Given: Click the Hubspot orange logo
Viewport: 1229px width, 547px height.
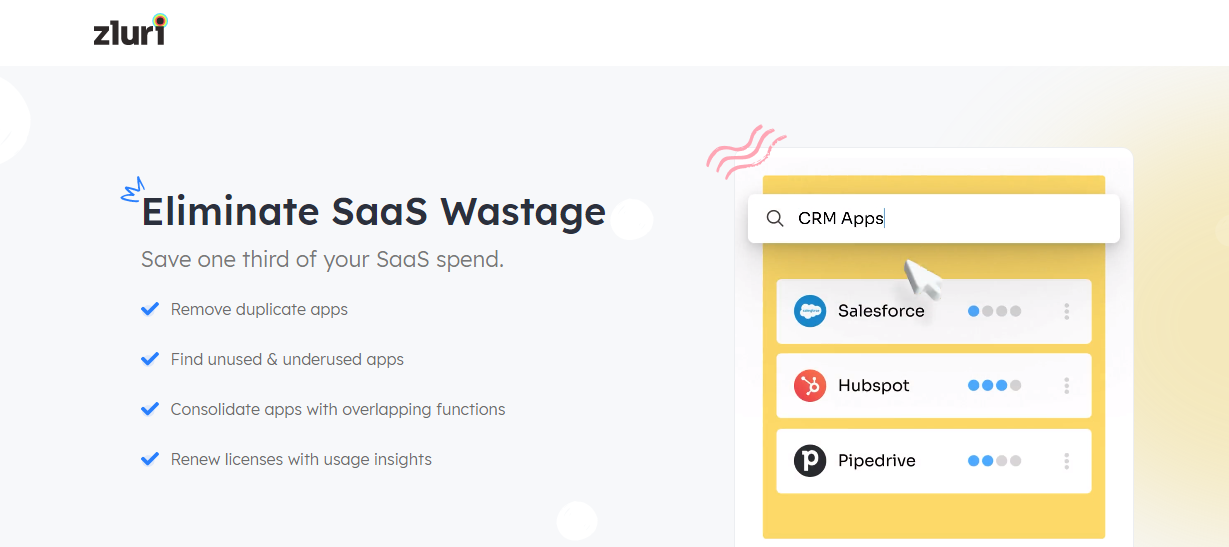Looking at the screenshot, I should click(x=810, y=386).
